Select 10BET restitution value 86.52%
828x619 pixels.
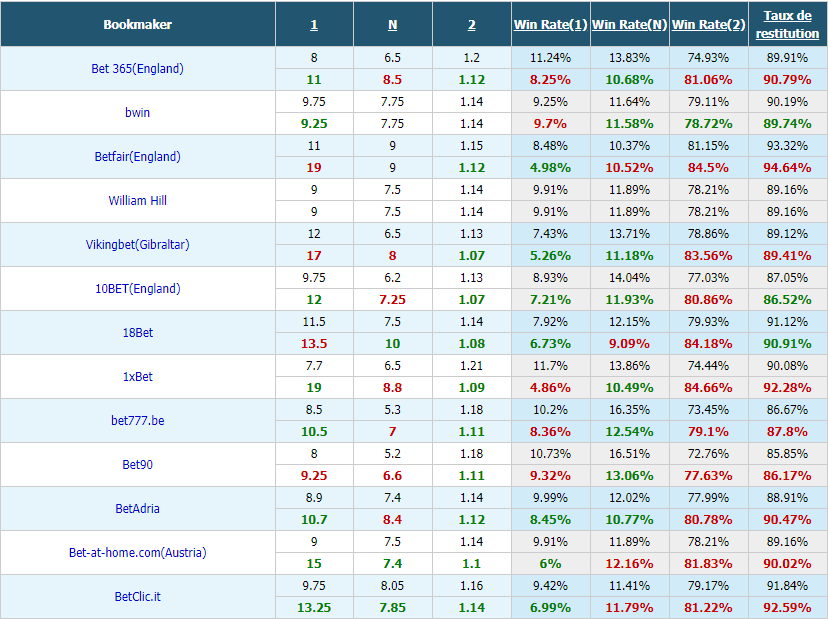(787, 299)
